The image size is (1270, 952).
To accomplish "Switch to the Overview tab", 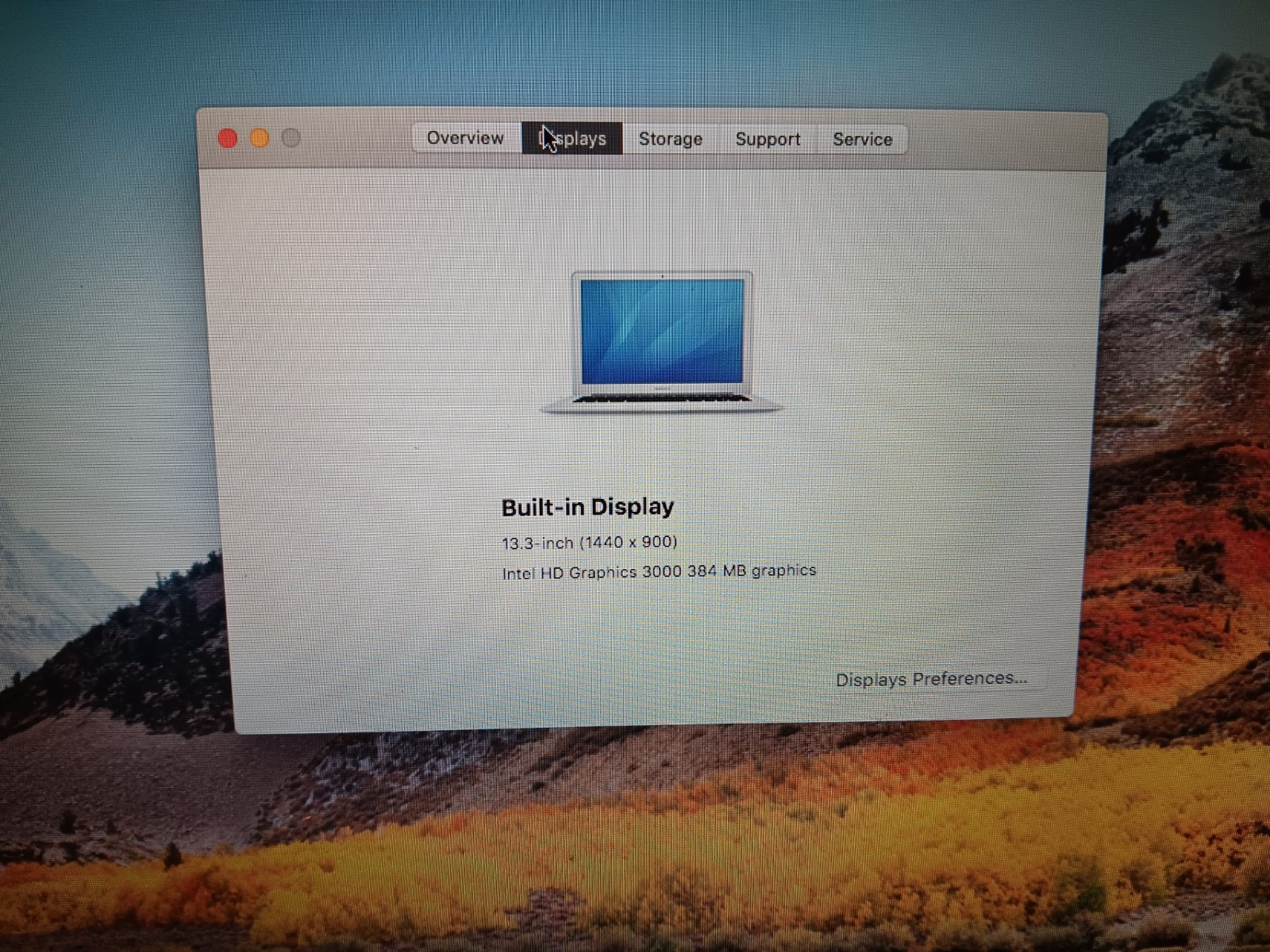I will (466, 138).
